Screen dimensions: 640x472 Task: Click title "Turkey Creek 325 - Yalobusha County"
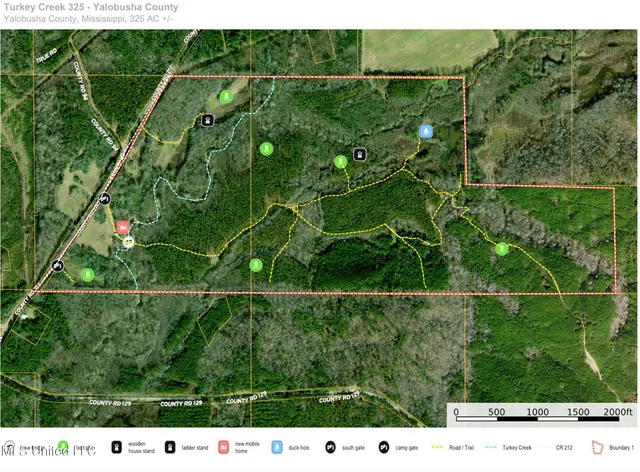click(x=91, y=7)
